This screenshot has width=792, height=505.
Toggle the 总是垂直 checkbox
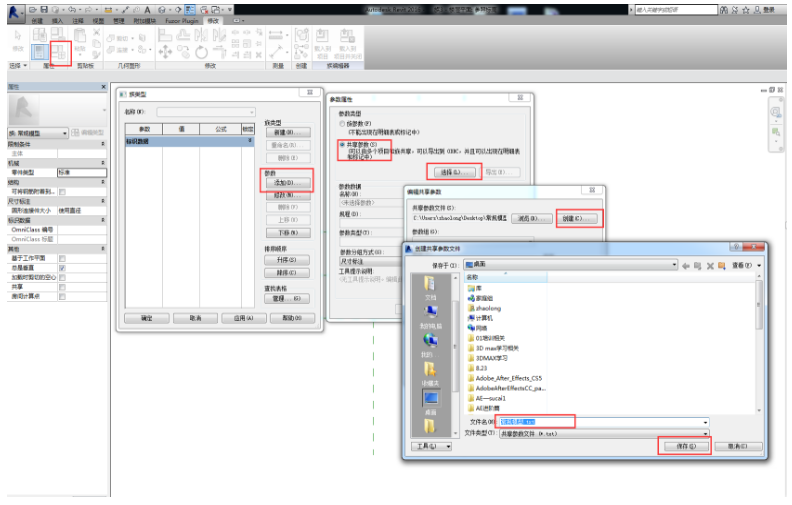(62, 268)
